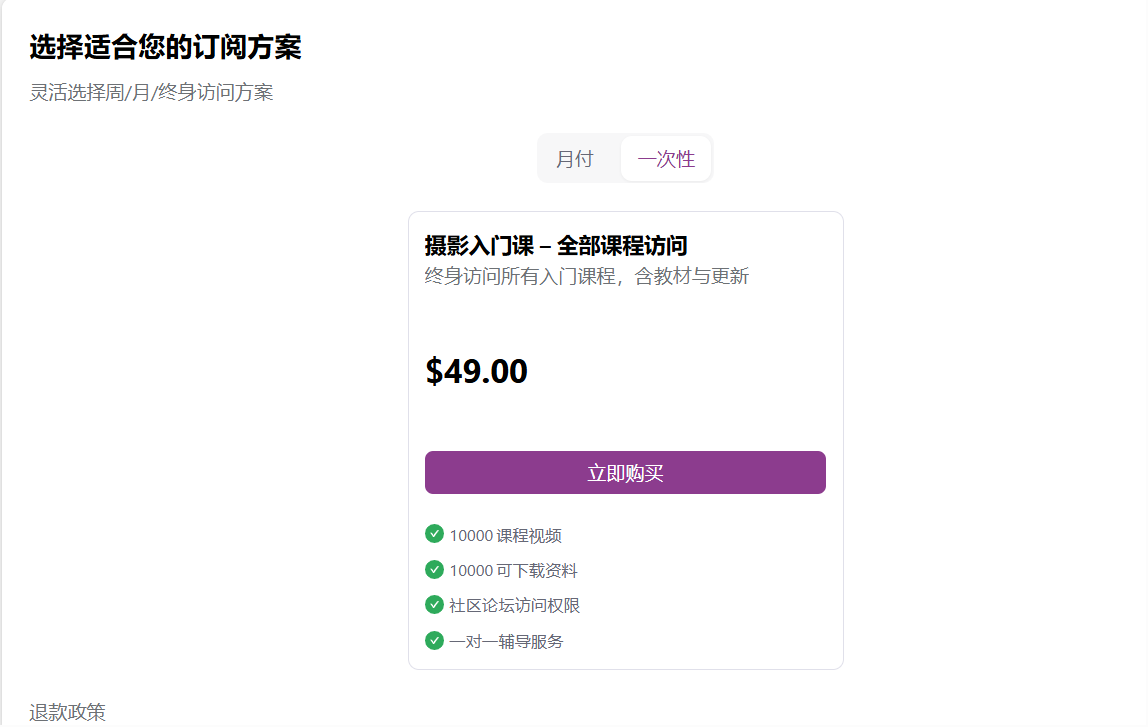Click the 10000 可下载资料 feature text
The width and height of the screenshot is (1148, 727).
(x=513, y=571)
